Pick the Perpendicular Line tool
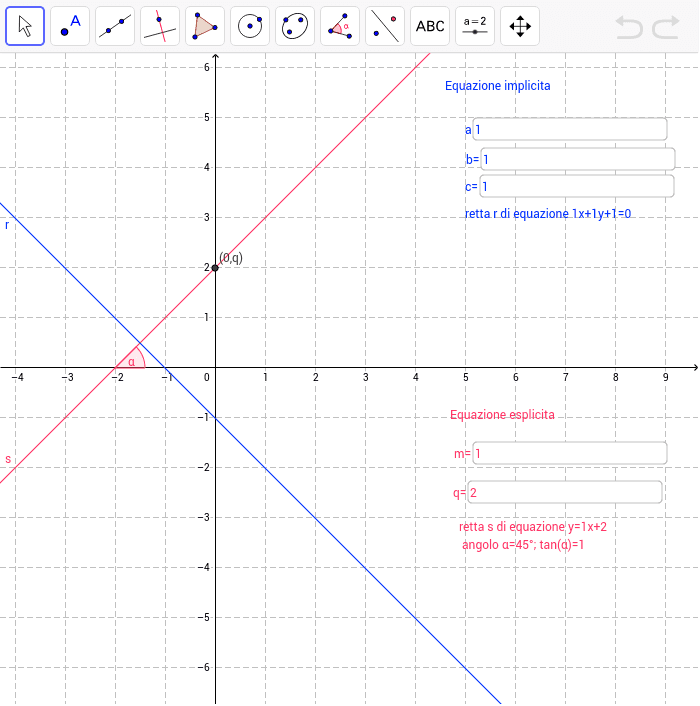The width and height of the screenshot is (700, 706). [160, 26]
